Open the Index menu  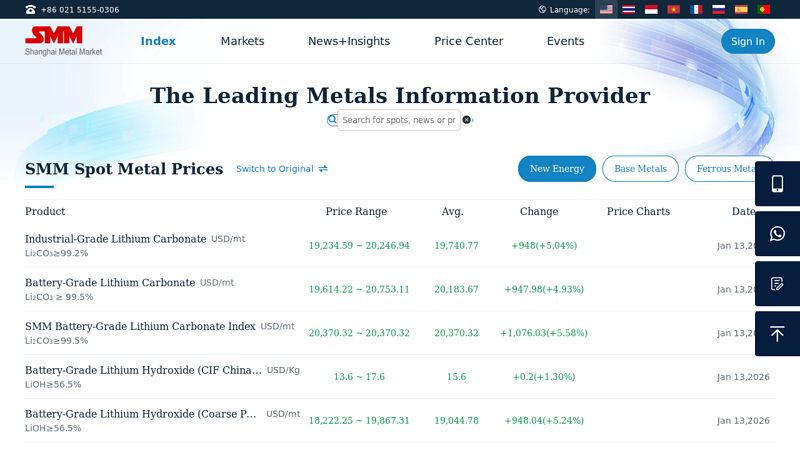pyautogui.click(x=158, y=41)
